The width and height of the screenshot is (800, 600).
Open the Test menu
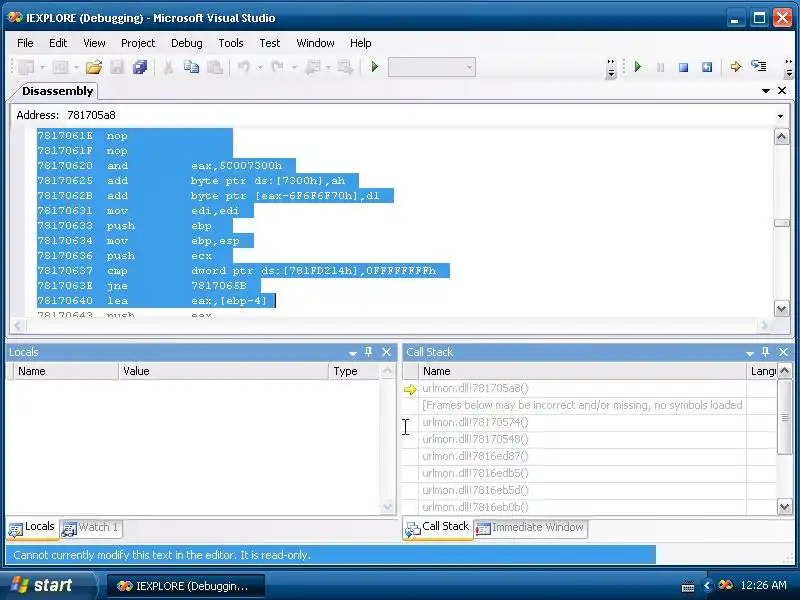(269, 43)
